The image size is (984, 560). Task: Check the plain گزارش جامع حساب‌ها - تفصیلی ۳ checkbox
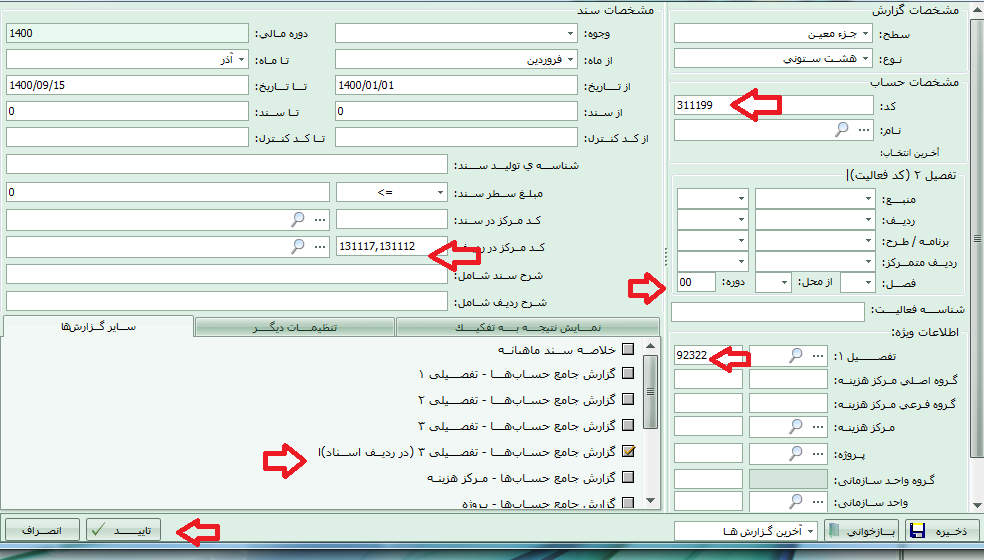[628, 426]
